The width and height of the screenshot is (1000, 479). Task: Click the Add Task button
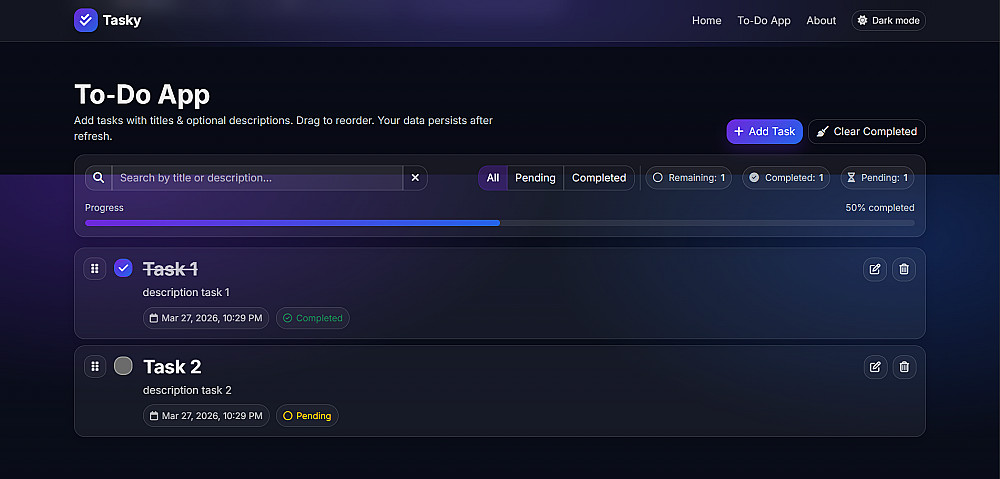pyautogui.click(x=764, y=131)
